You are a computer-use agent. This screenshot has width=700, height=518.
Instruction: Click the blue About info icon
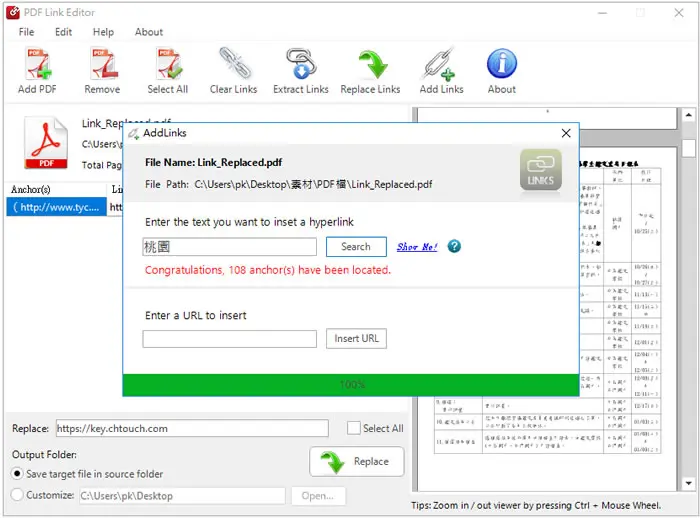[502, 63]
